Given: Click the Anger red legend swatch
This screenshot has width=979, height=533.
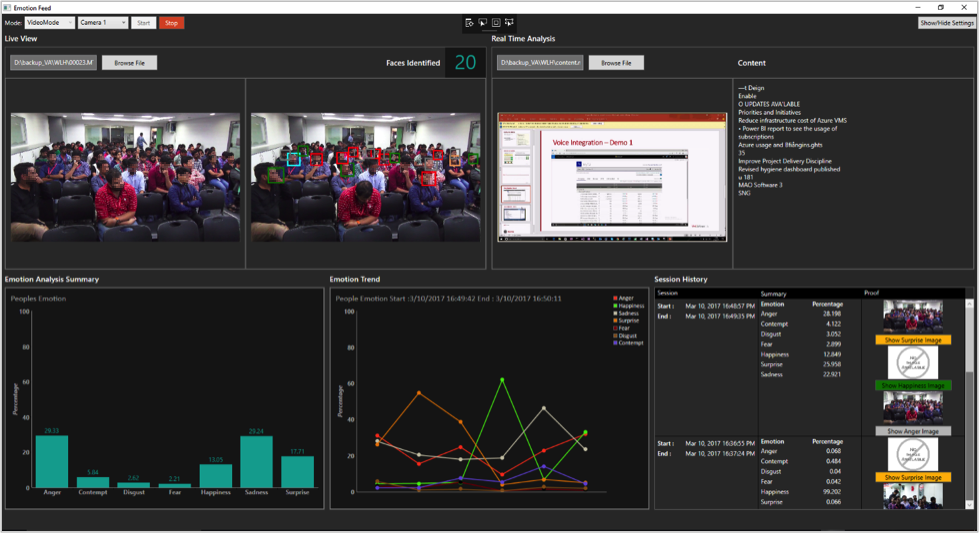Looking at the screenshot, I should click(616, 298).
